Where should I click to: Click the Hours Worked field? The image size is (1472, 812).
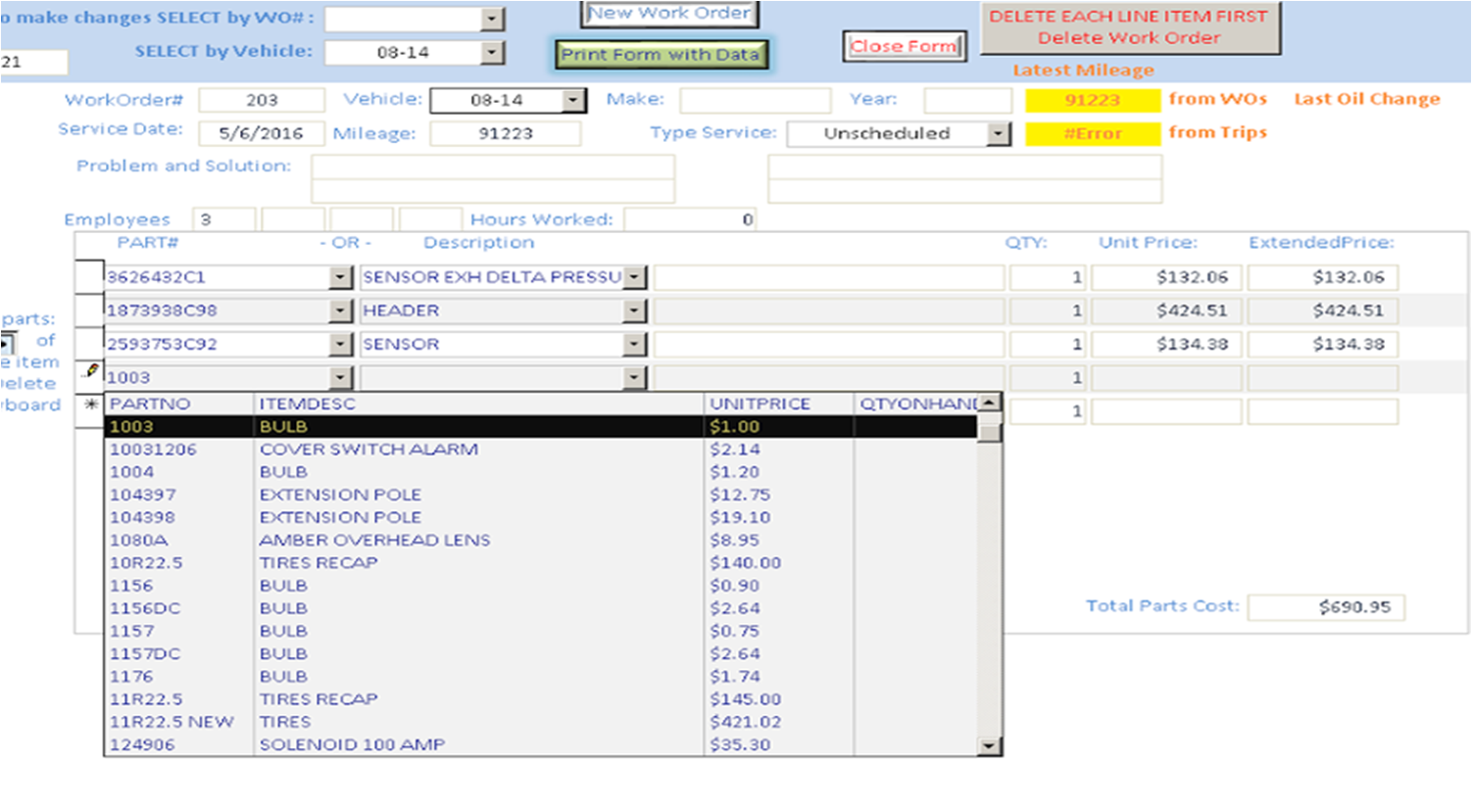[690, 219]
